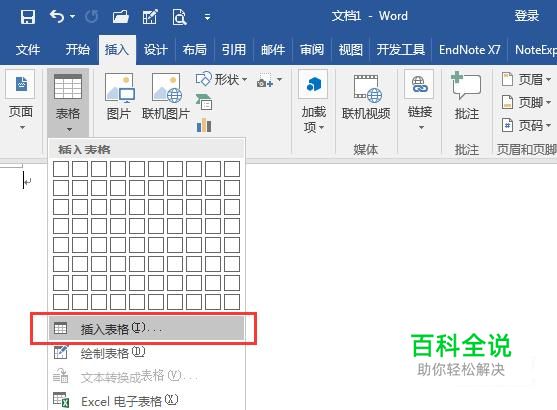Open the EndNote X7 tab
Image resolution: width=557 pixels, height=410 pixels.
click(x=470, y=49)
